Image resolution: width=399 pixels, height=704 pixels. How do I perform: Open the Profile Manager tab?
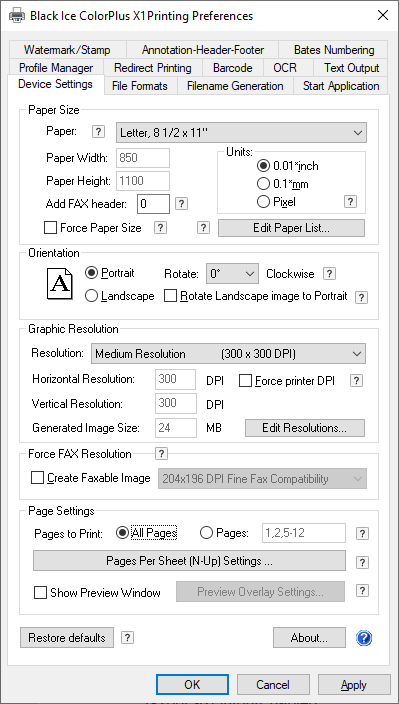56,68
